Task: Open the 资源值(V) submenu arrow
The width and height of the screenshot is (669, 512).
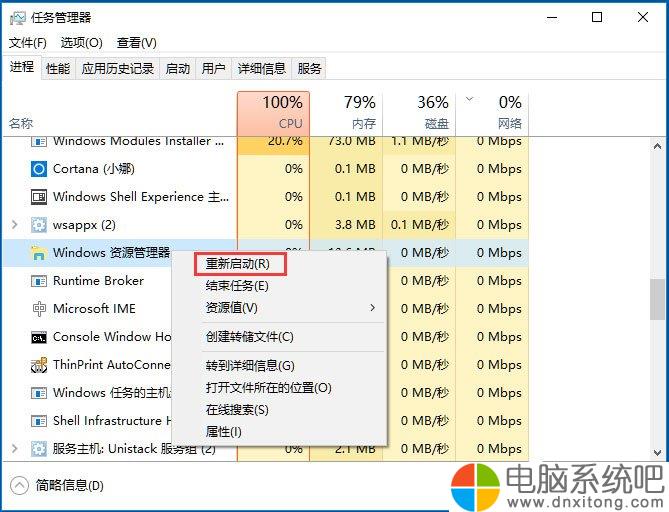Action: tap(372, 308)
